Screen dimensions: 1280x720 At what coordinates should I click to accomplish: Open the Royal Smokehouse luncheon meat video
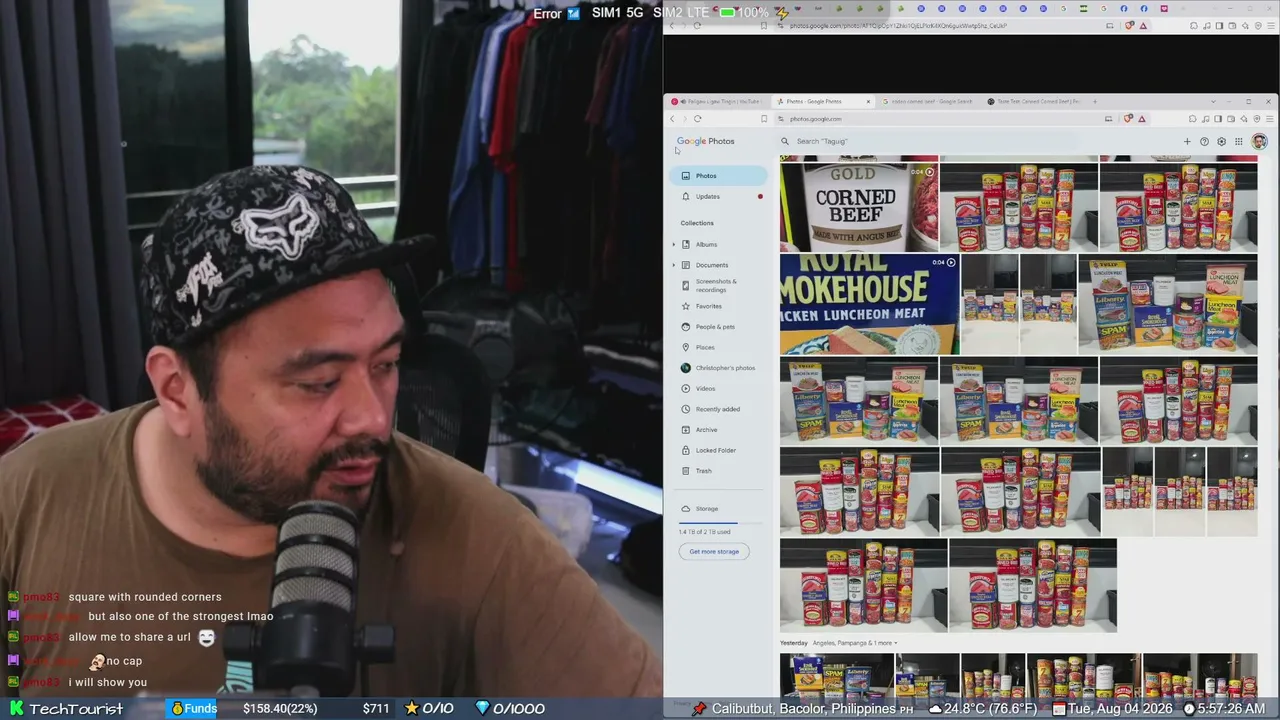[x=869, y=304]
